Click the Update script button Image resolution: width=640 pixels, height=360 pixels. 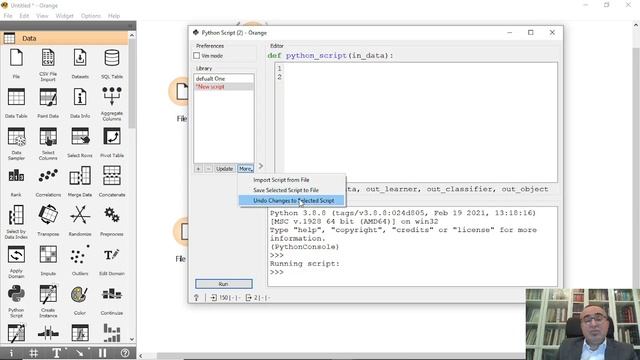[x=224, y=169]
